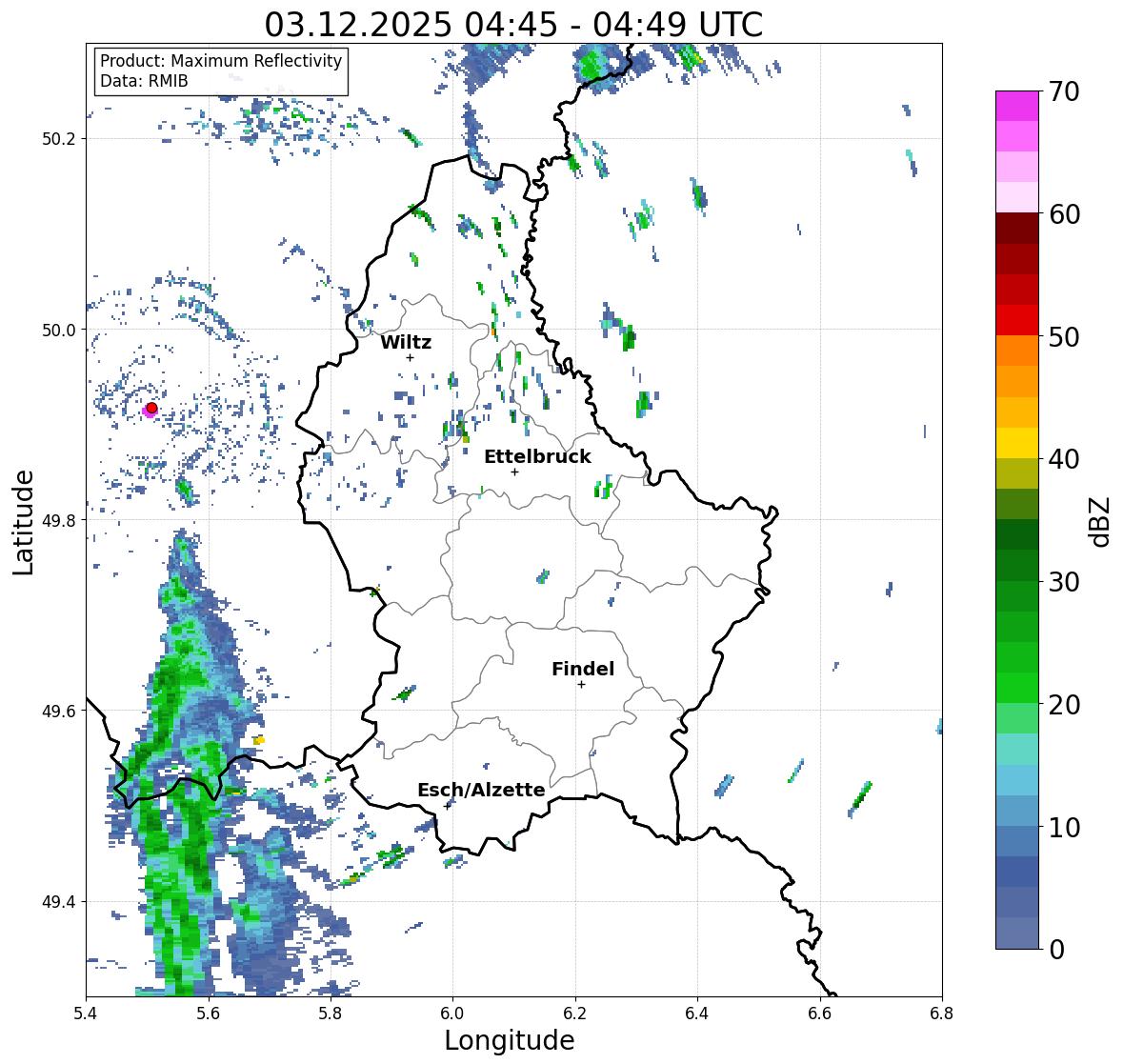Screen dimensions: 1123x1064
Task: Click the 60 value on colorbar
Action: click(x=1064, y=214)
